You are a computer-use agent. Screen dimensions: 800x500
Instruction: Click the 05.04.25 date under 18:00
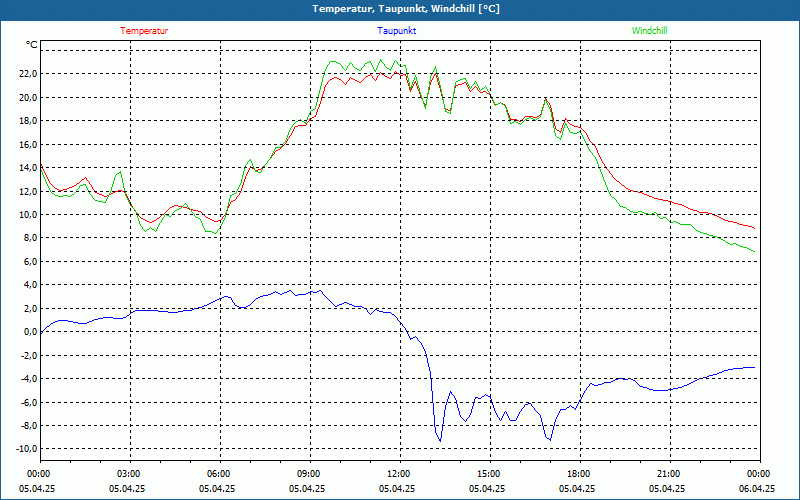pos(577,488)
